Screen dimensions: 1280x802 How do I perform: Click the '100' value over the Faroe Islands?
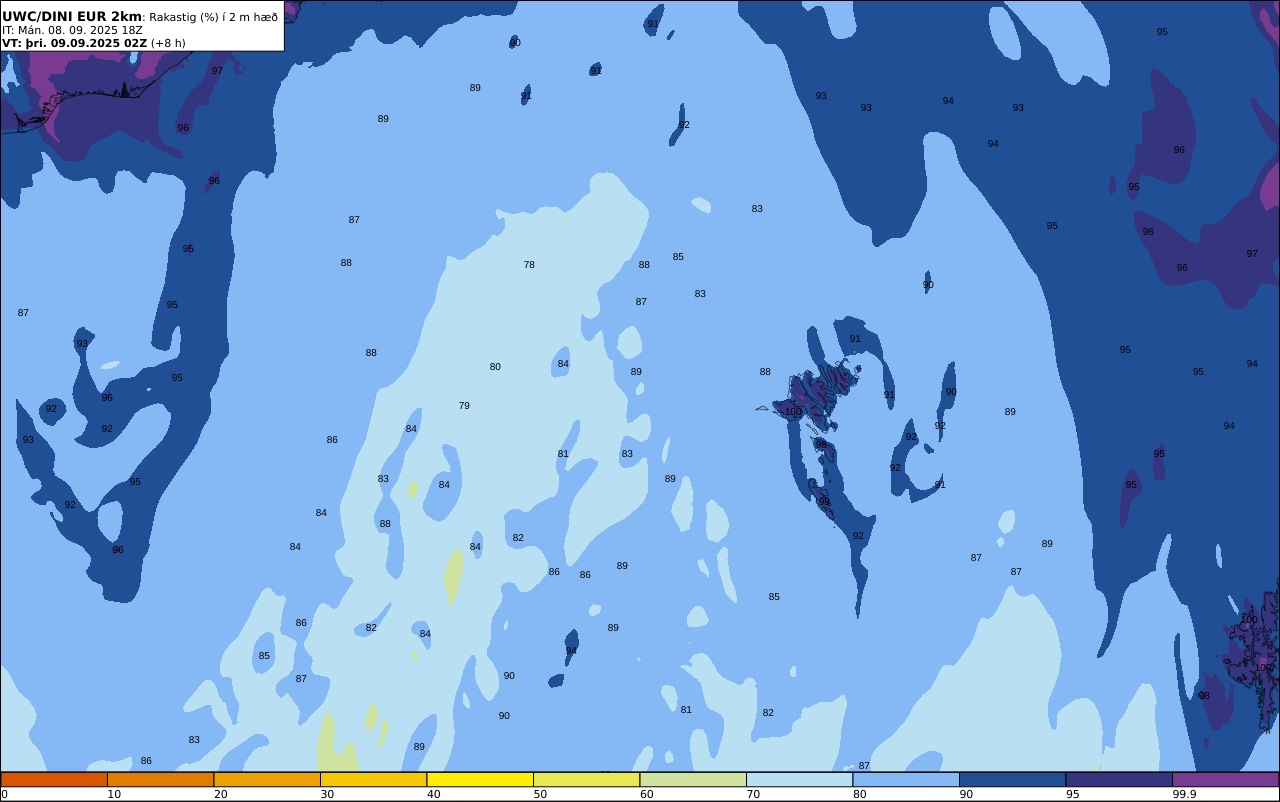[x=793, y=412]
